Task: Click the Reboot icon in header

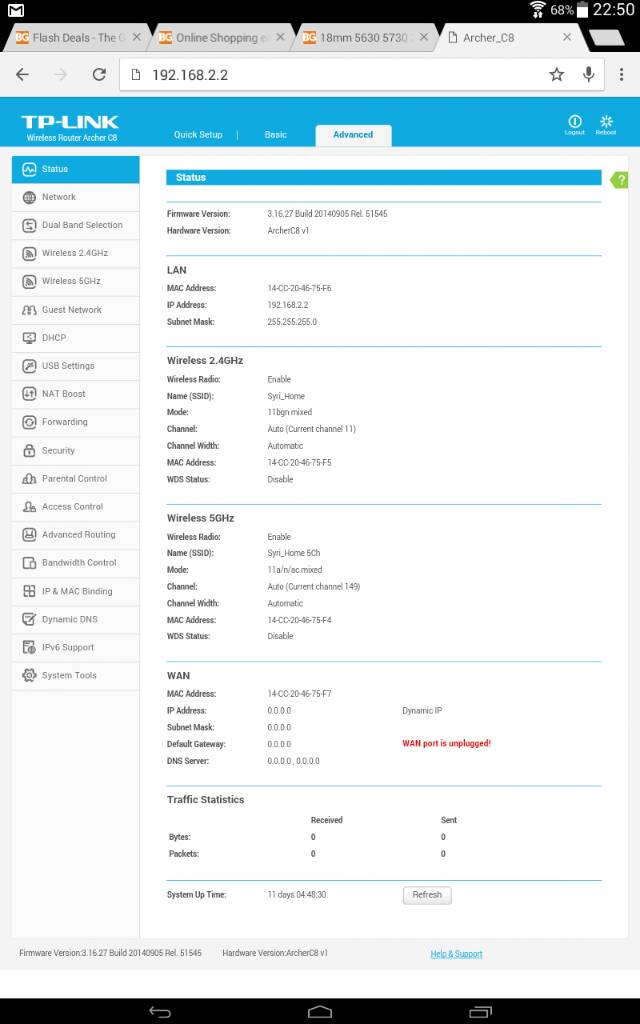Action: point(606,124)
